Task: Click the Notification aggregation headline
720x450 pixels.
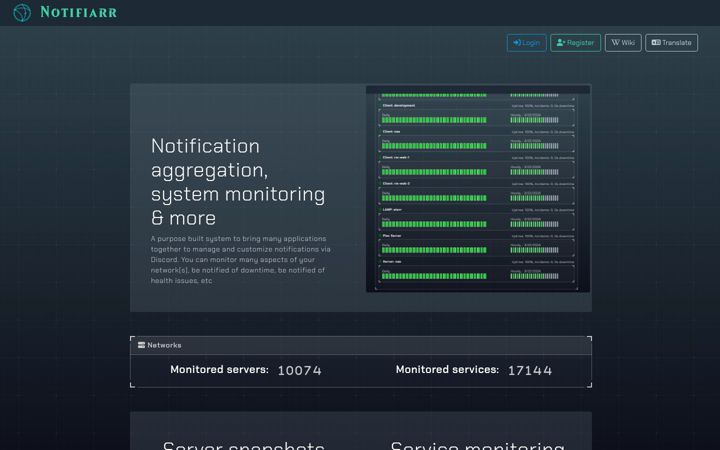Action: (x=238, y=182)
